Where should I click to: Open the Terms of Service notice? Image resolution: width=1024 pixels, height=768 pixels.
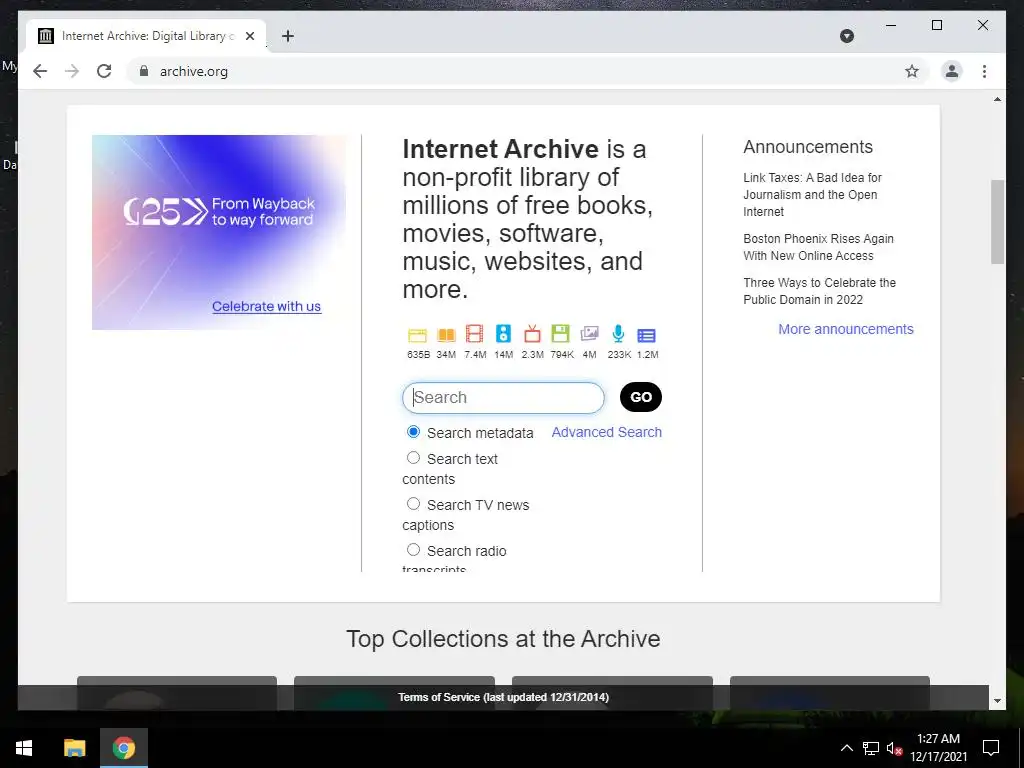[x=504, y=697]
